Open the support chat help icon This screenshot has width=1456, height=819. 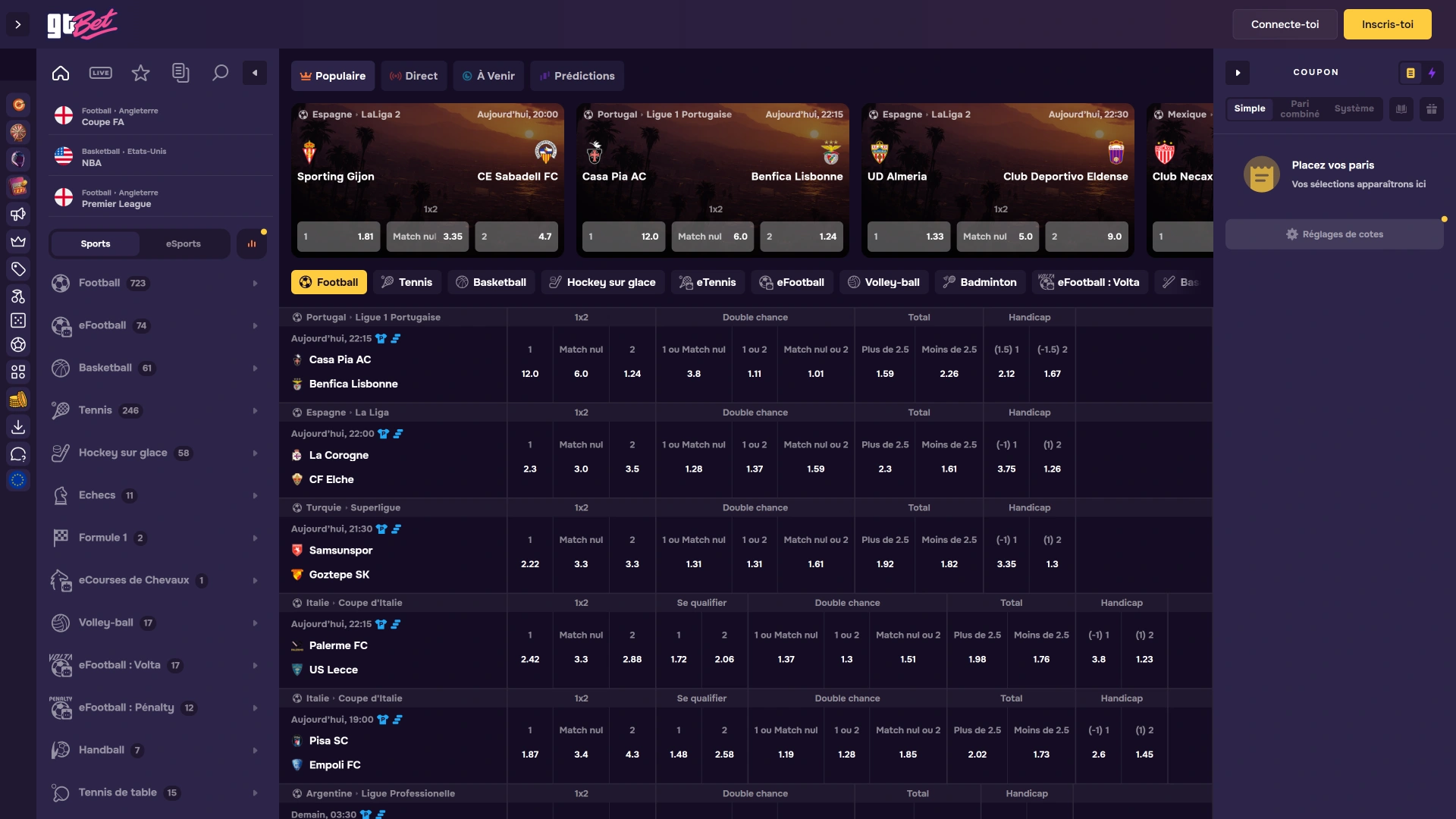[18, 453]
